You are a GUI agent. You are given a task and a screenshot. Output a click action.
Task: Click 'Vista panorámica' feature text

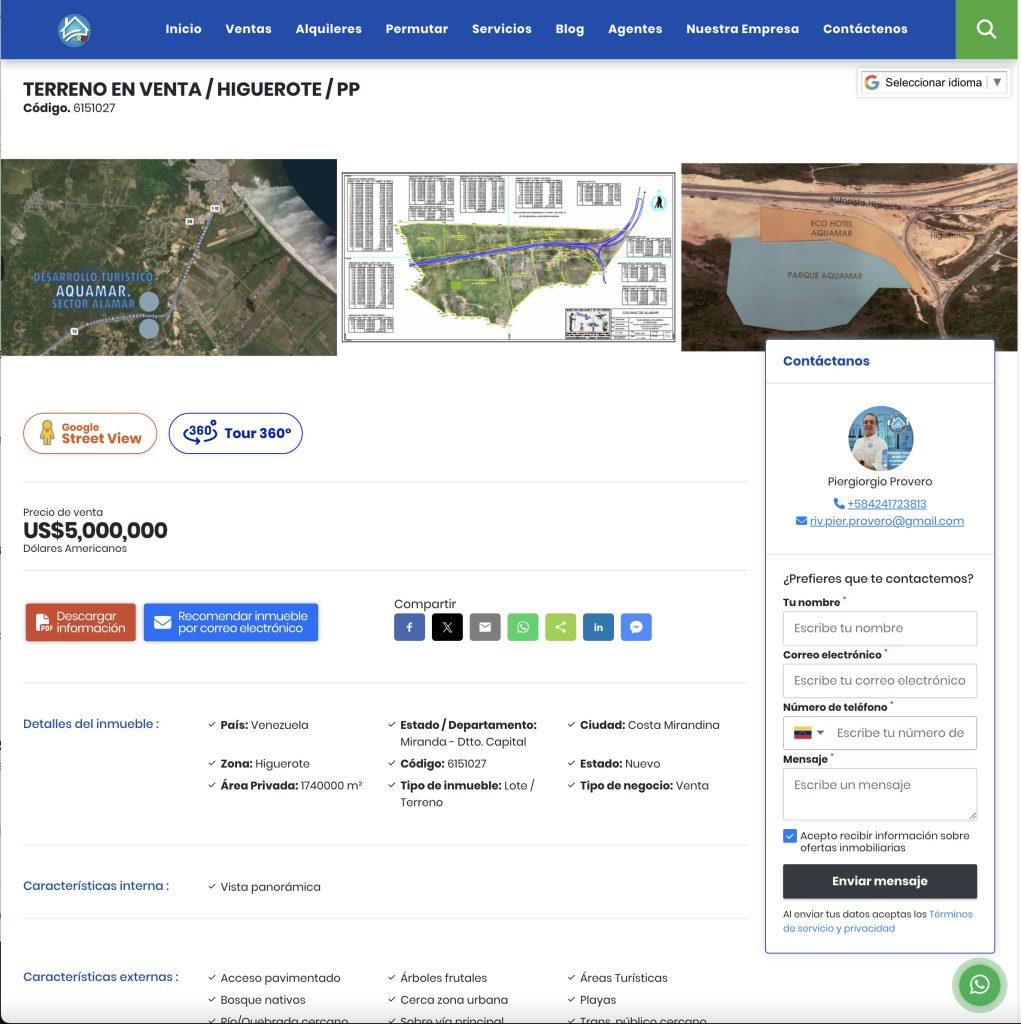click(x=270, y=887)
